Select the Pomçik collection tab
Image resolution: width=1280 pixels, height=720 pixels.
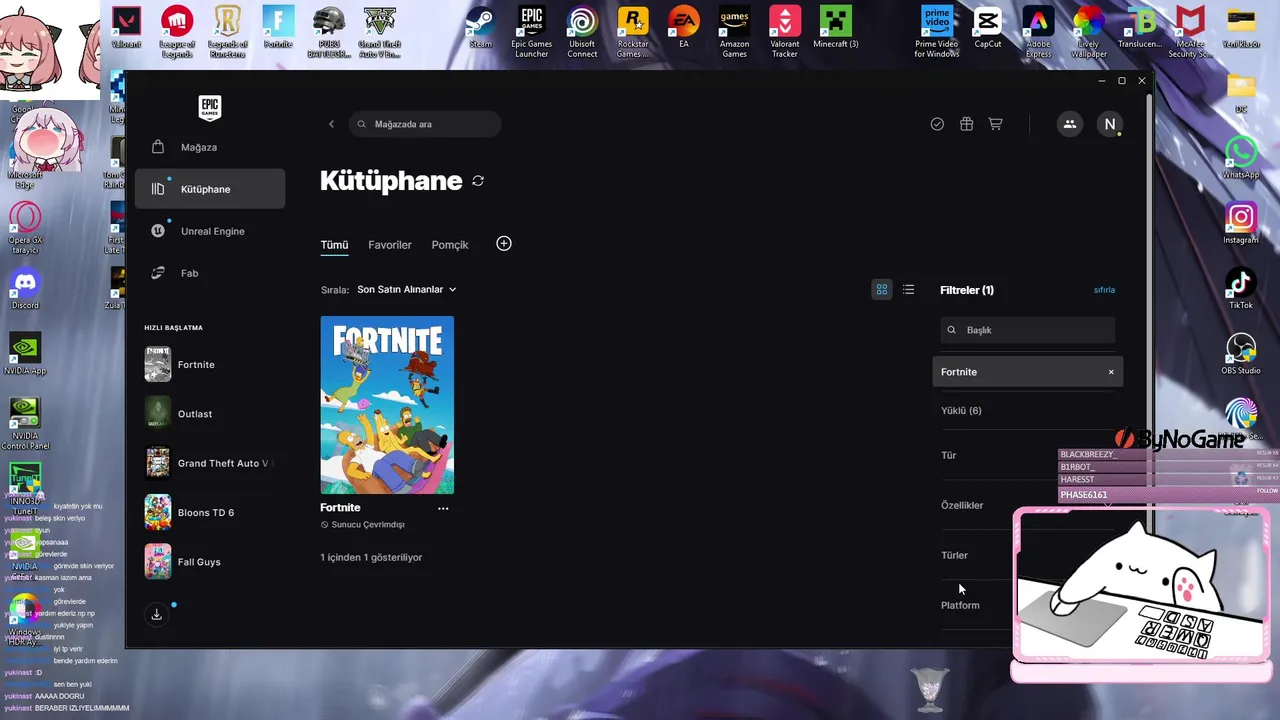(x=450, y=245)
